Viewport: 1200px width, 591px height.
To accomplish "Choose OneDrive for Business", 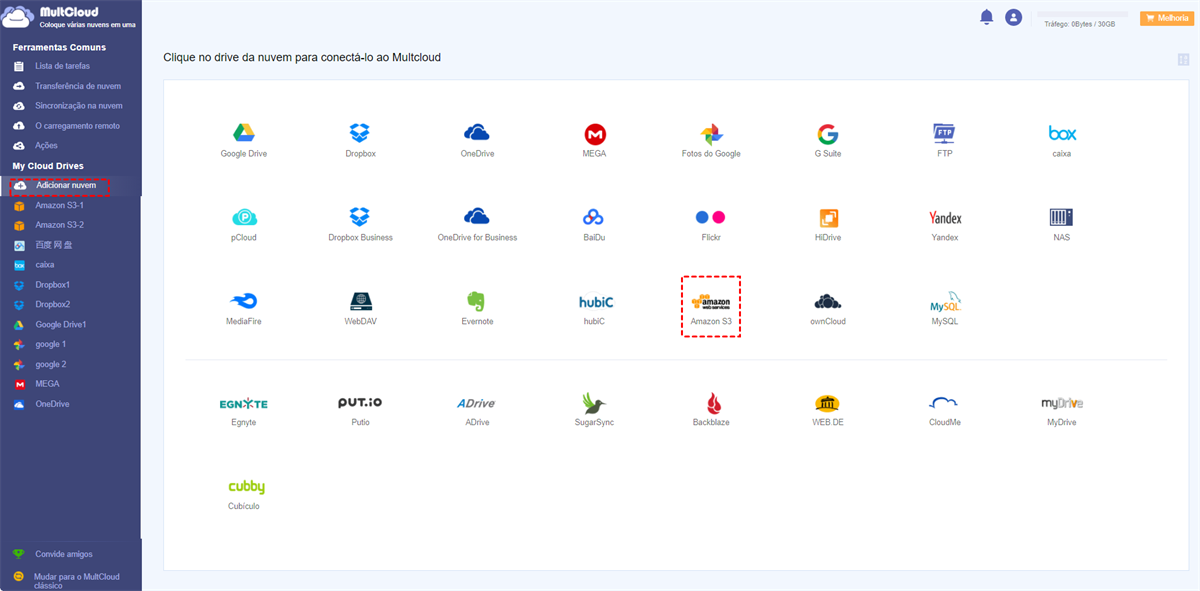I will [477, 225].
